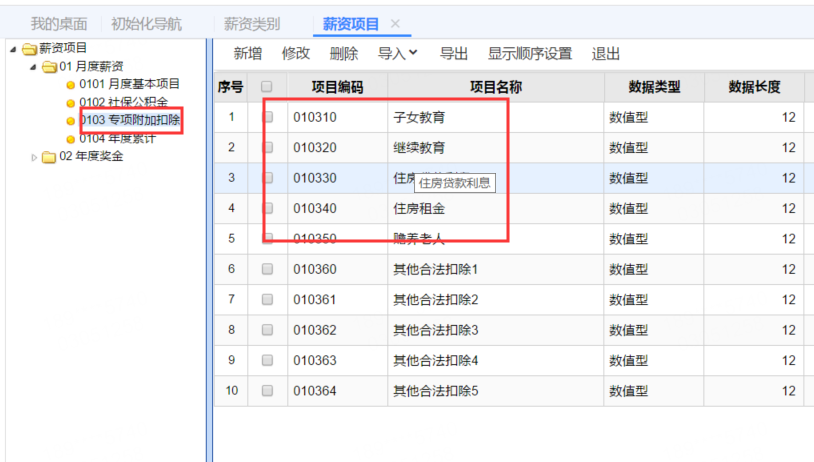
Task: Switch to the 我的桌面 tab
Action: tap(59, 24)
